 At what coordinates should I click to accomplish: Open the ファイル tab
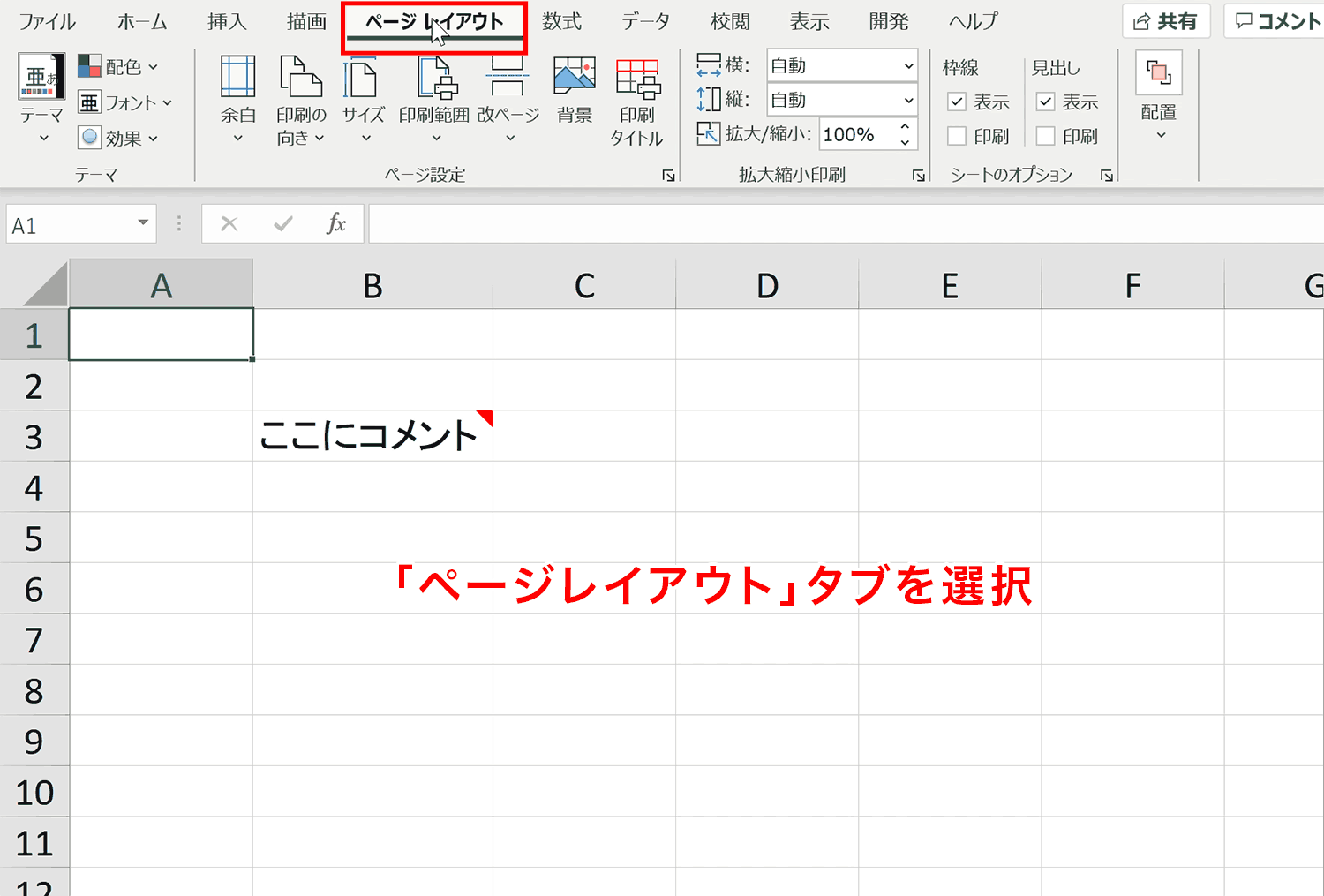coord(47,21)
